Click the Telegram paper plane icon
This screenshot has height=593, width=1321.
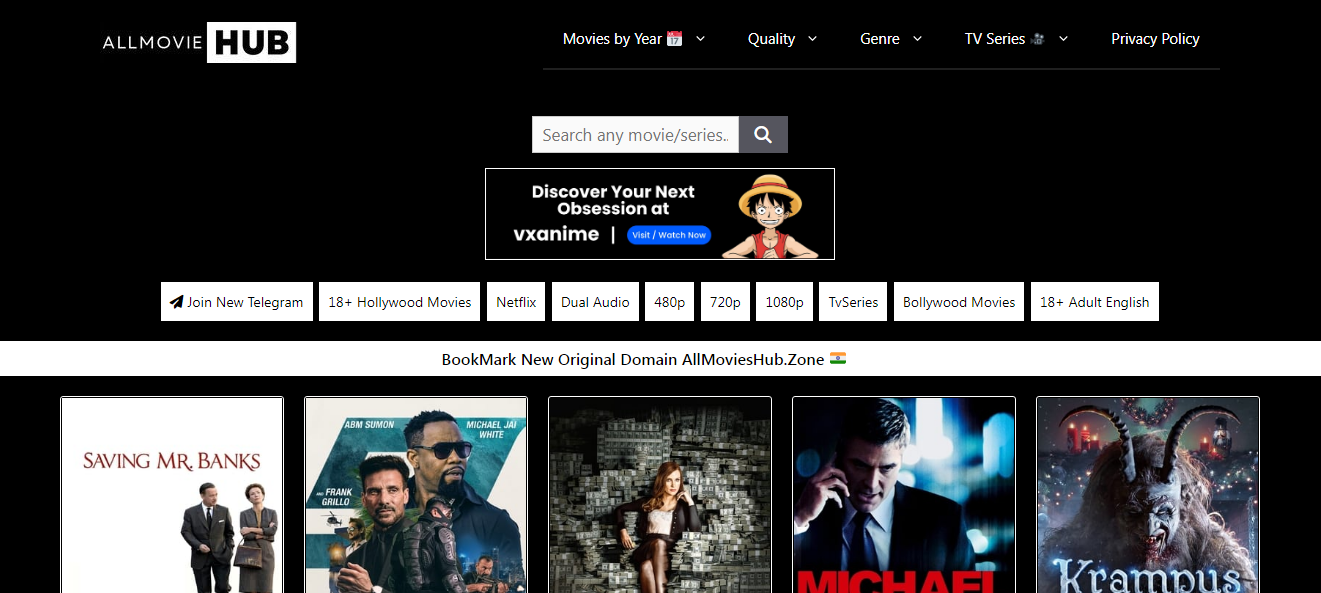(177, 302)
